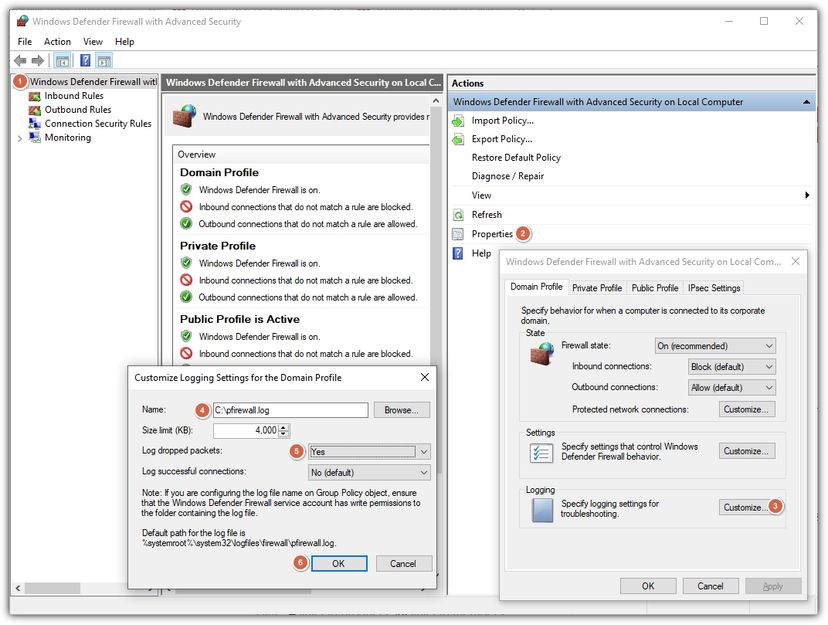Viewport: 828px width, 625px height.
Task: Click the Logging section notebook icon
Action: point(542,510)
